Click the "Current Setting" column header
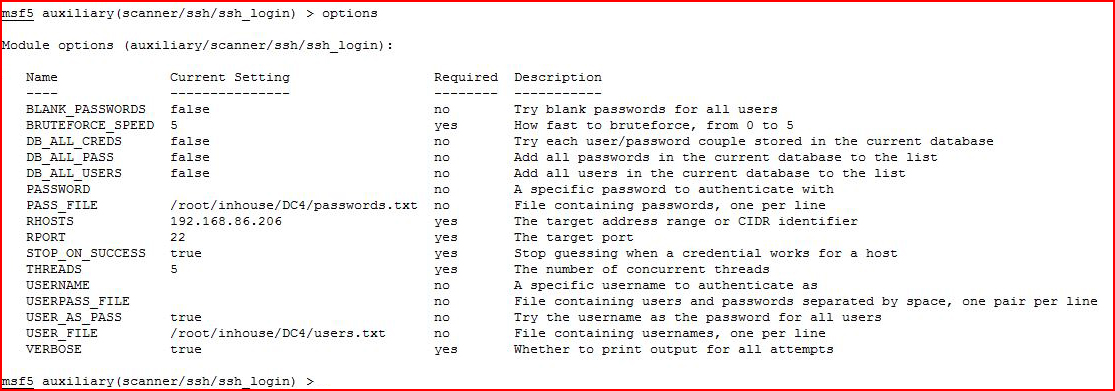 (230, 77)
